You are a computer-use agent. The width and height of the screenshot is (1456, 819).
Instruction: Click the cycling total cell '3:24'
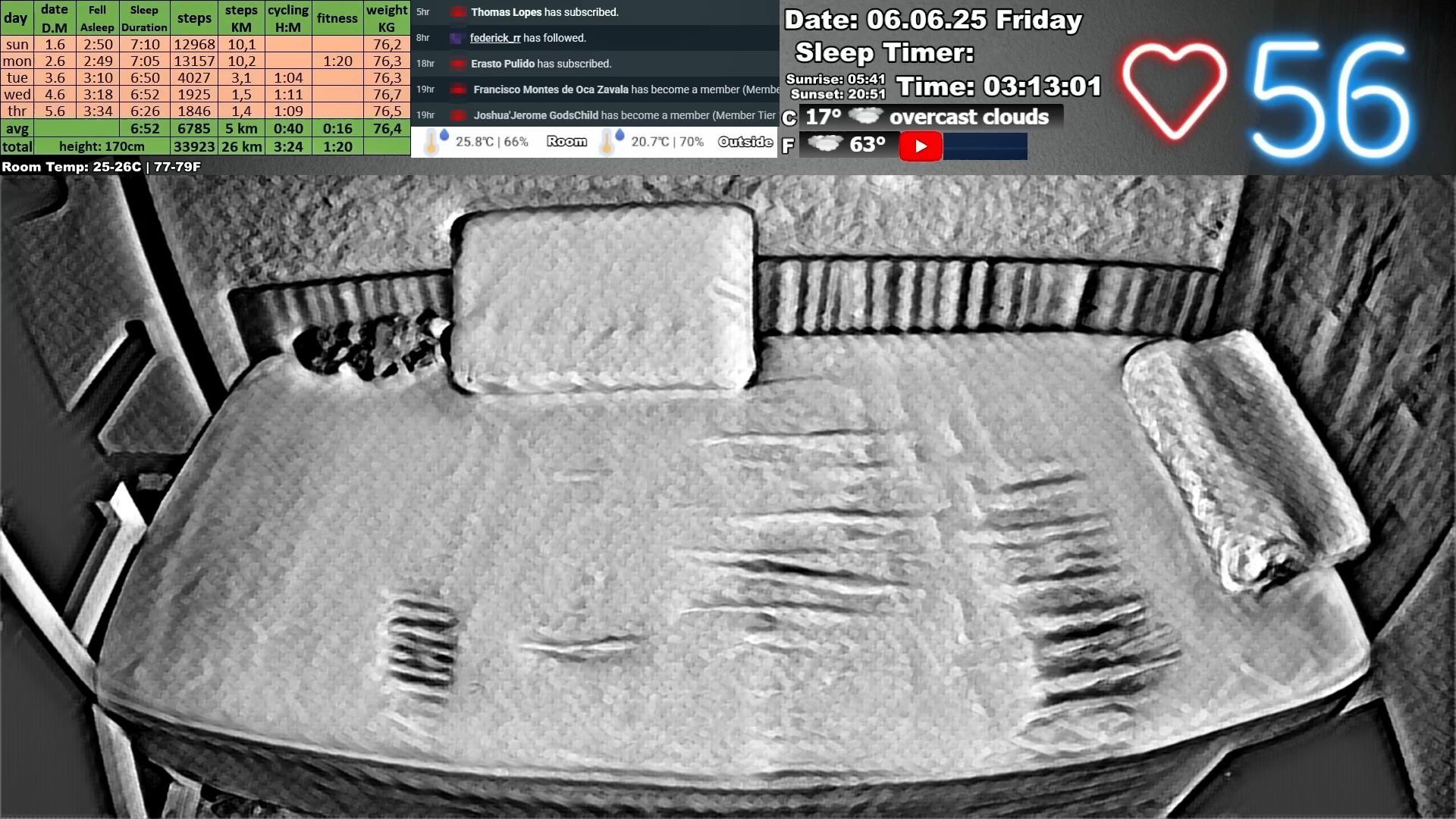(x=288, y=146)
